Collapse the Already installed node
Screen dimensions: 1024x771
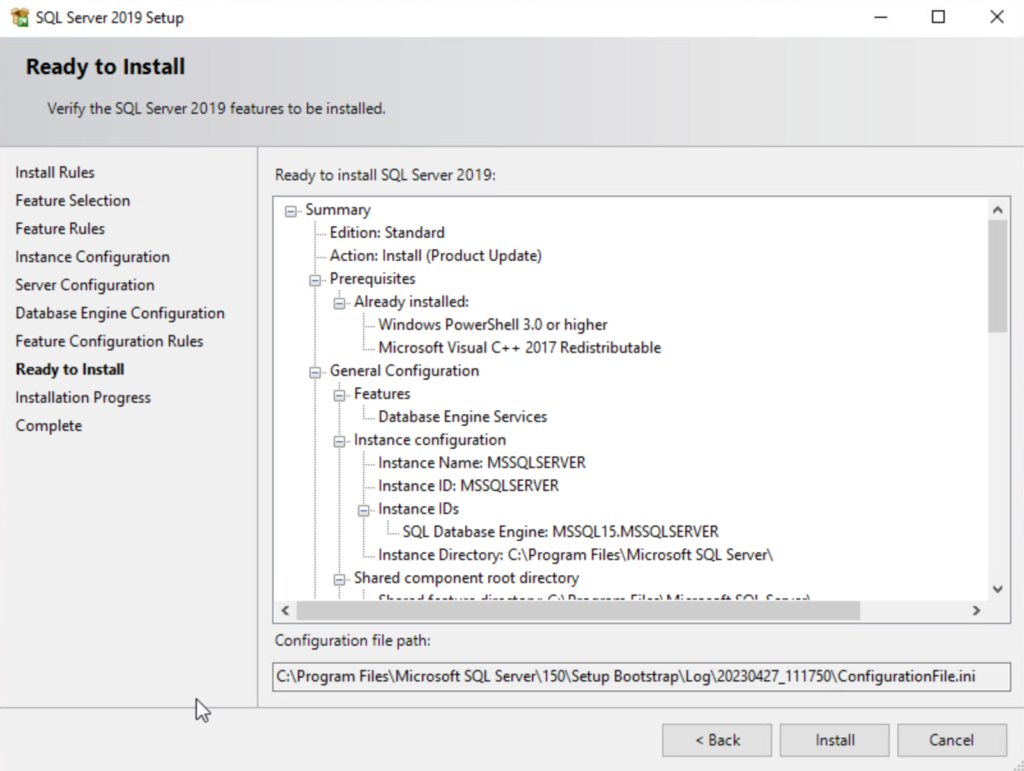[x=340, y=302]
